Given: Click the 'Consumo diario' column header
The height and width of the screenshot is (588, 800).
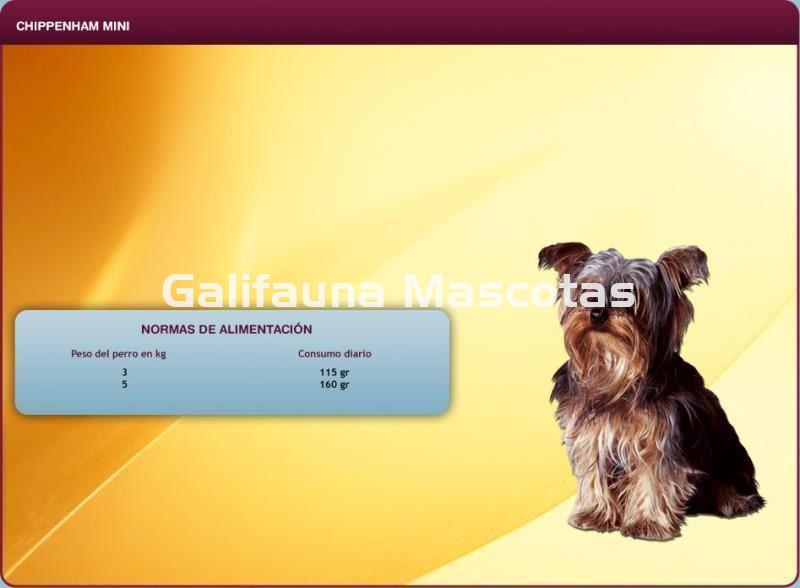Looking at the screenshot, I should [x=335, y=354].
